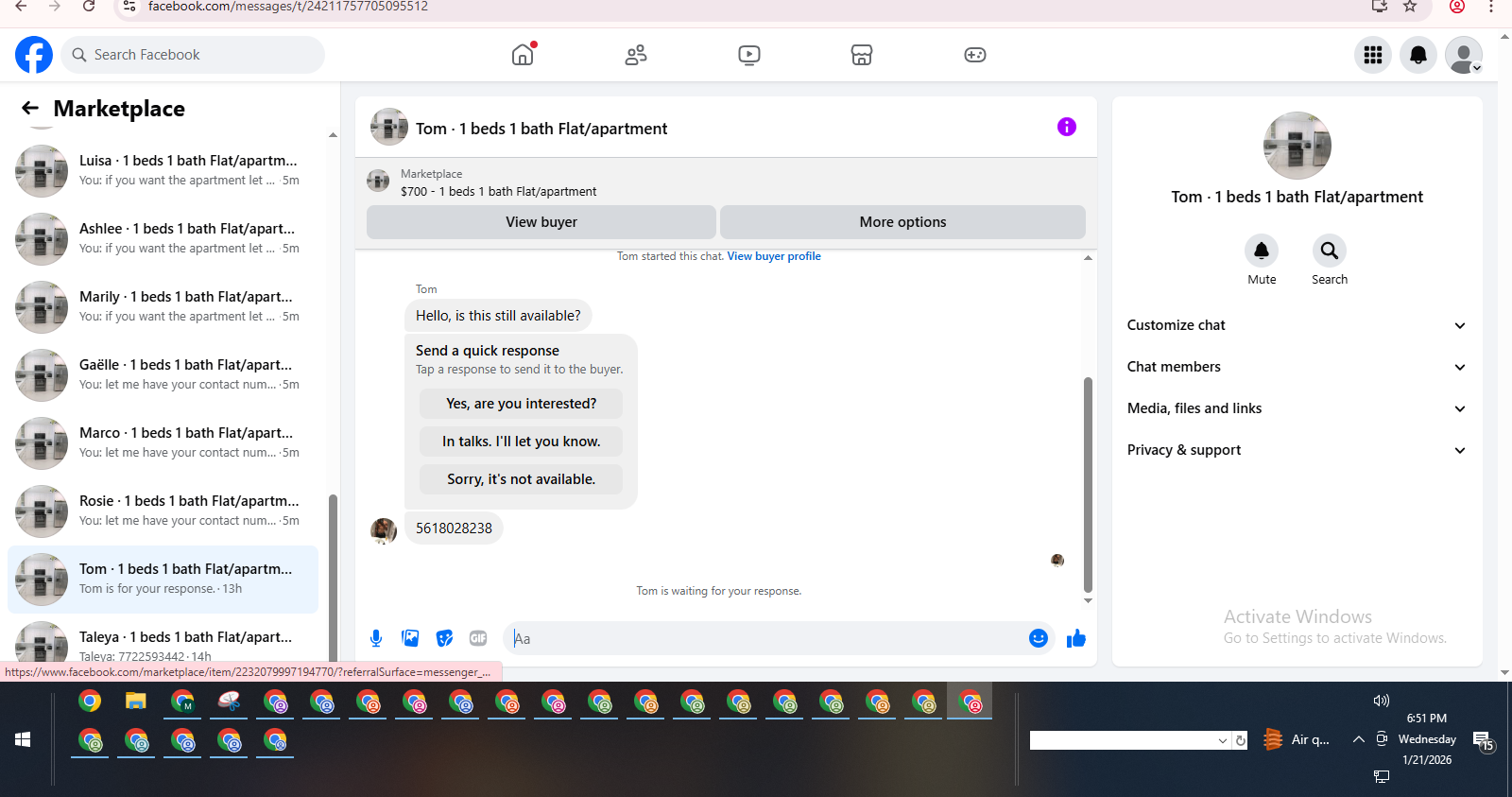The height and width of the screenshot is (797, 1512).
Task: Open the Facebook menu grid icon
Action: 1373,55
